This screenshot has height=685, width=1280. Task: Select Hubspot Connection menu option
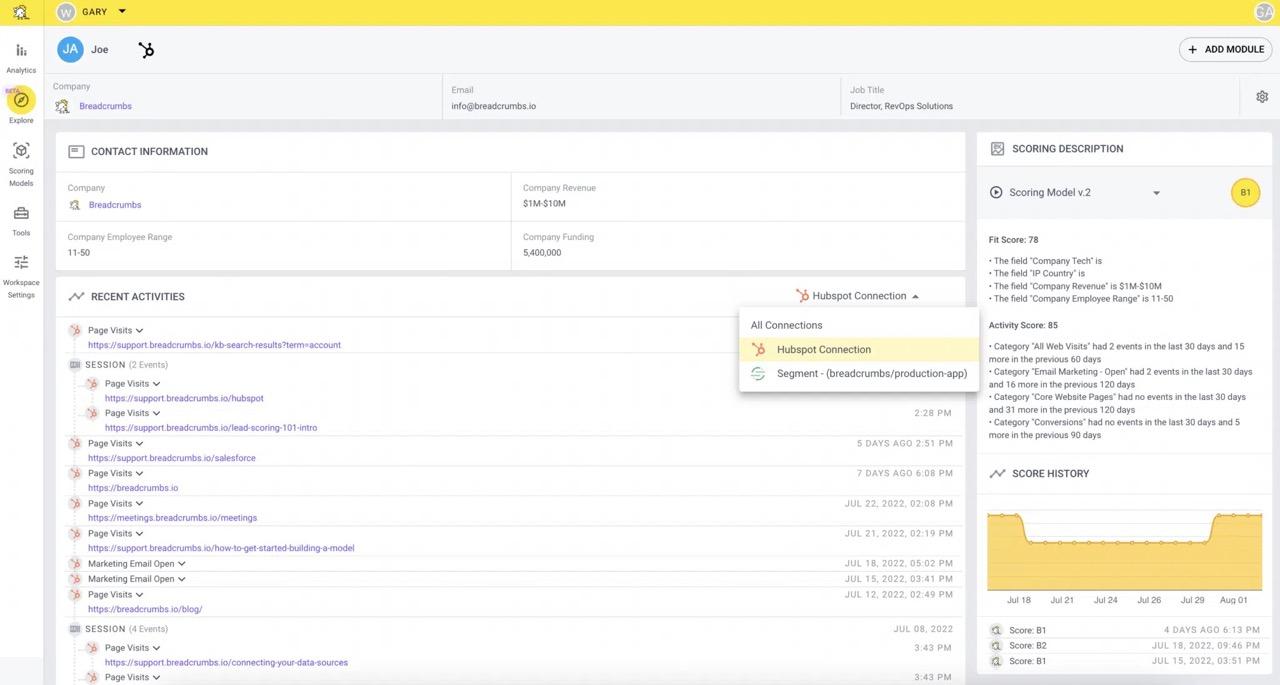[x=859, y=350]
